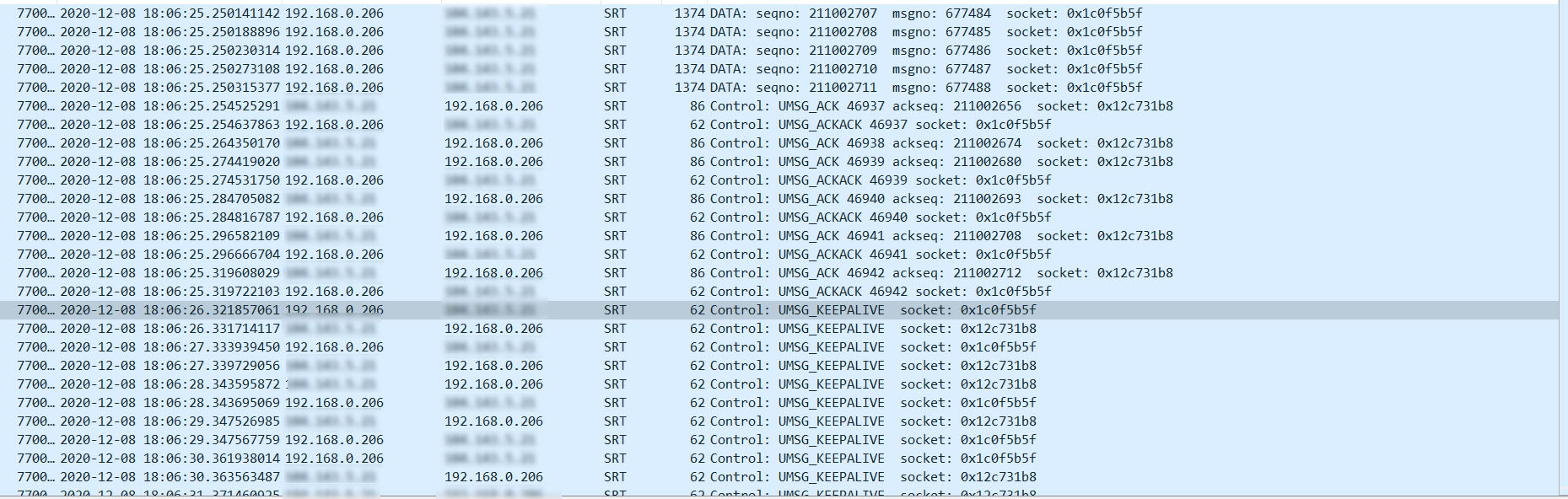Select the DATA packet with seqno 211002711

(x=759, y=87)
